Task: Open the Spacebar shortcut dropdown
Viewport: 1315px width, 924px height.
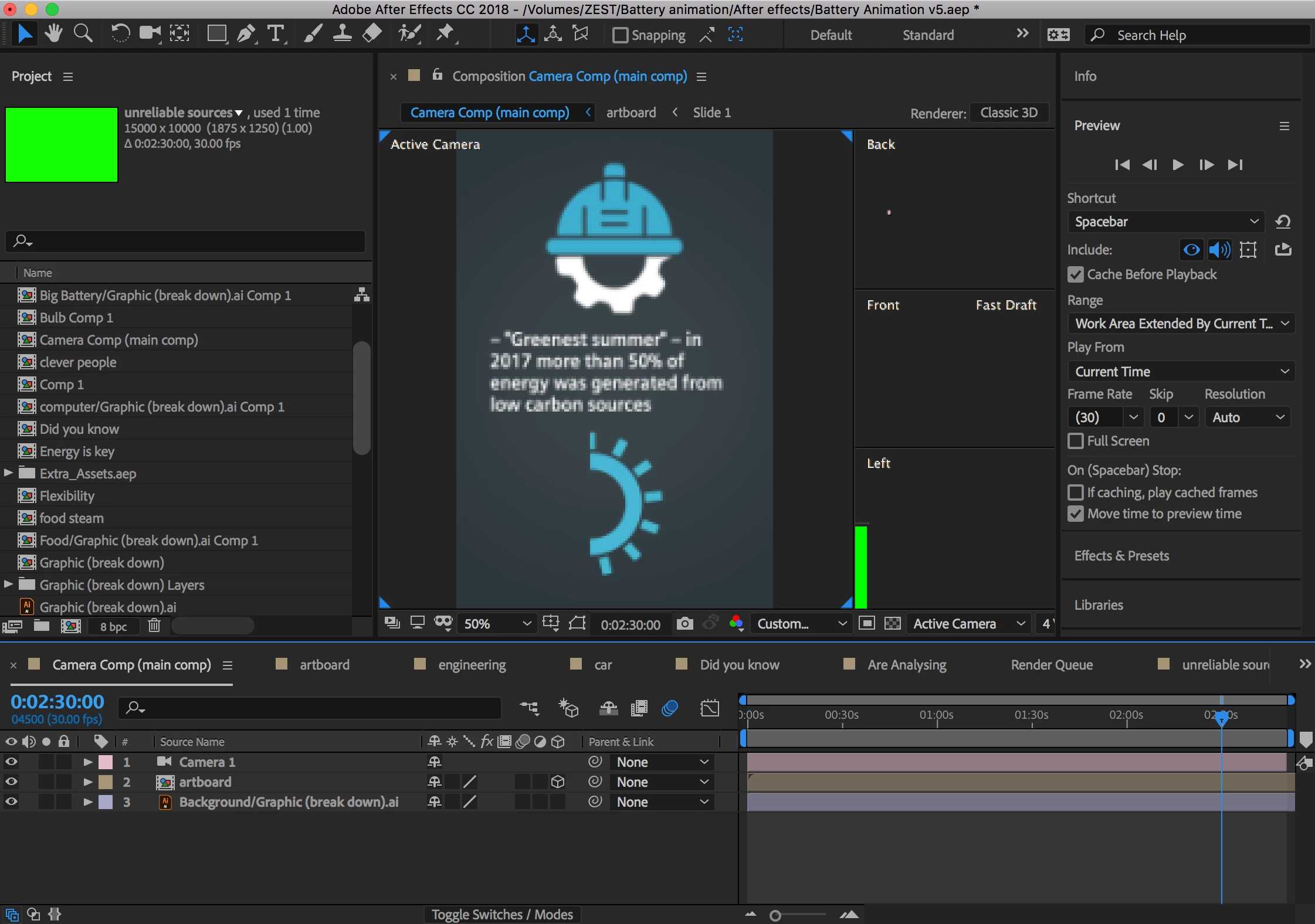Action: tap(1165, 222)
